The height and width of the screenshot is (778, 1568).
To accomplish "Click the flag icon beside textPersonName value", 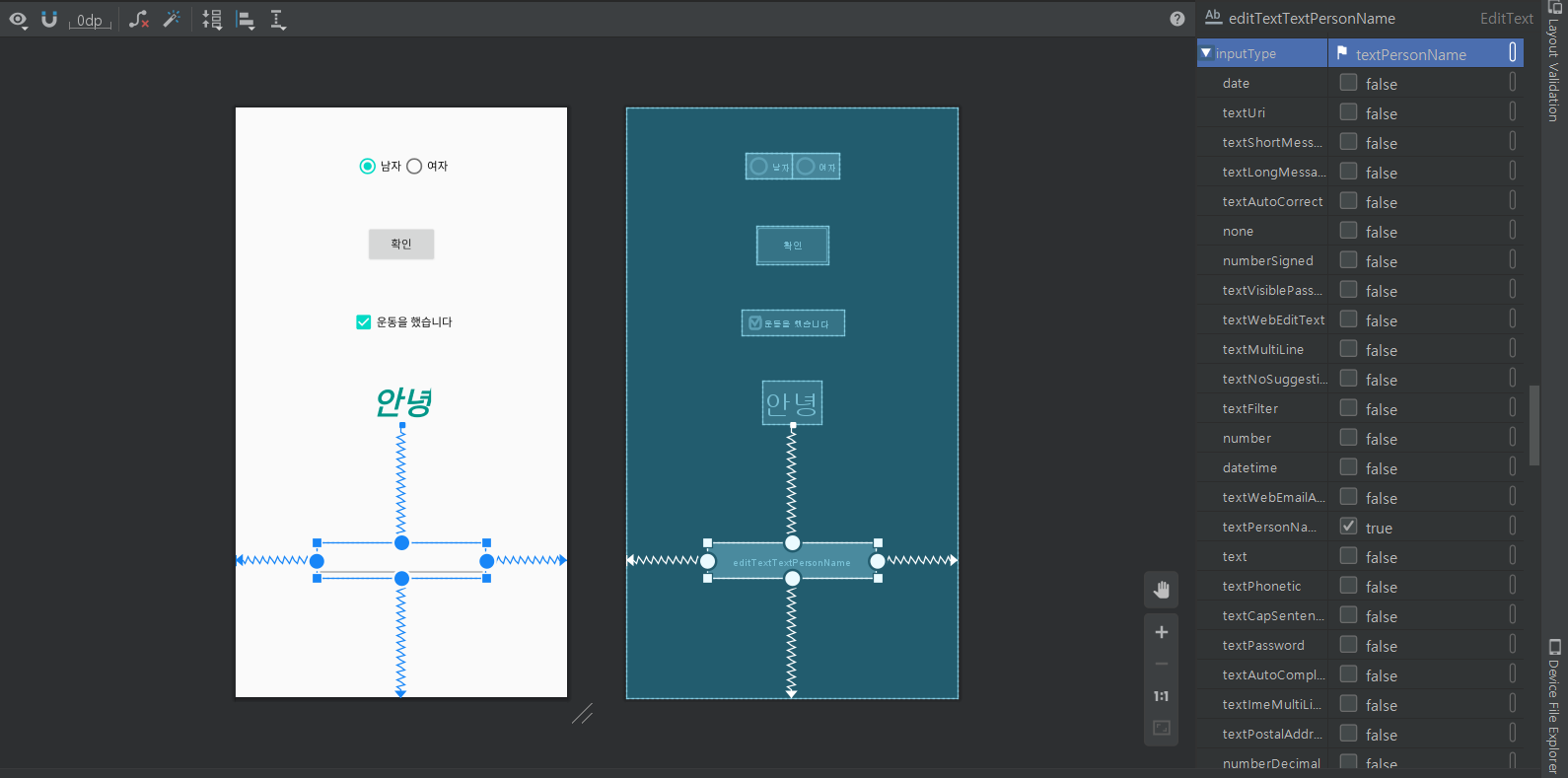I will [1342, 53].
